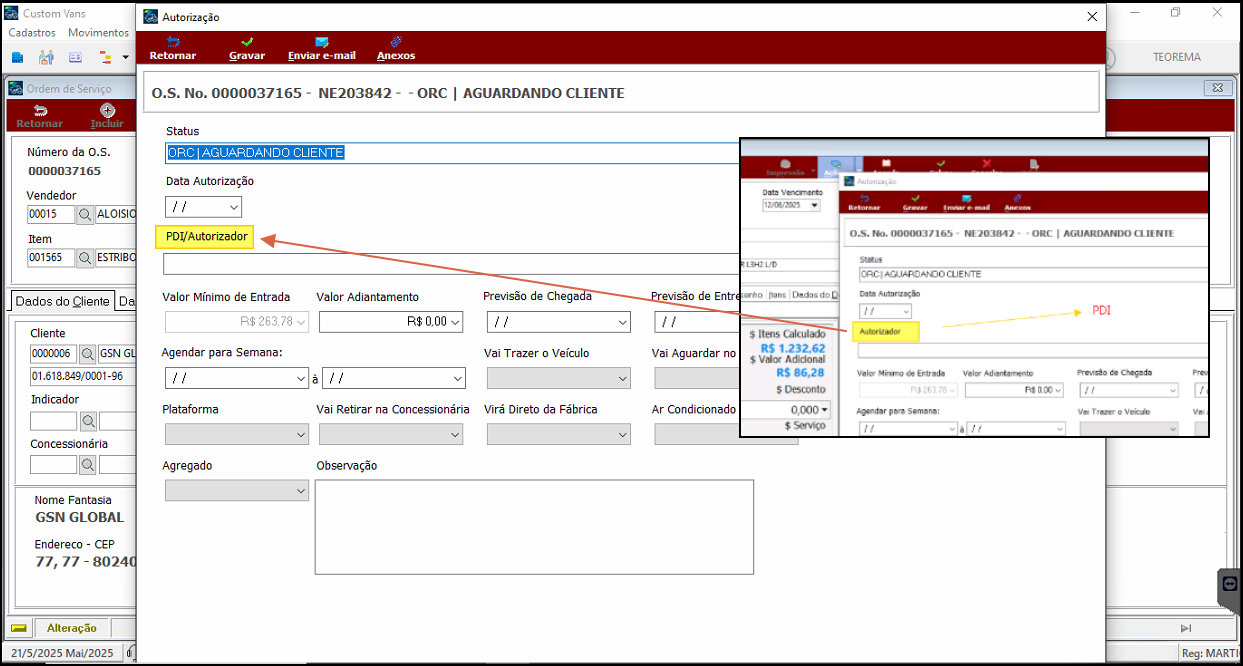Image resolution: width=1243 pixels, height=666 pixels.
Task: Open the Agregado combo box
Action: (301, 491)
